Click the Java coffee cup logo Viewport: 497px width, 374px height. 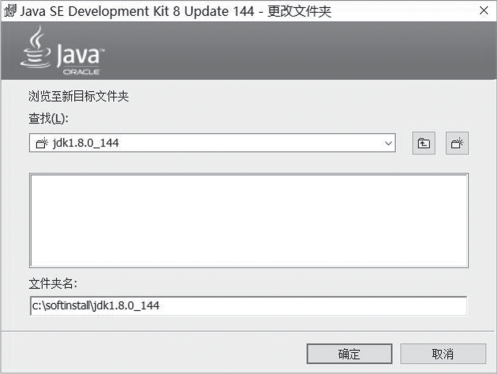pyautogui.click(x=36, y=48)
